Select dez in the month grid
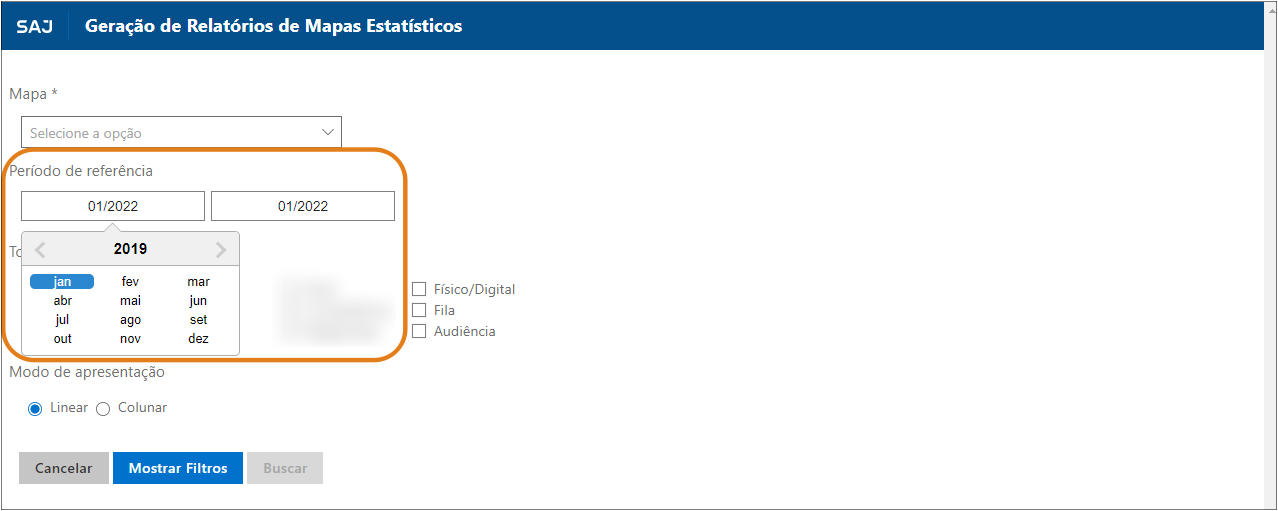Viewport: 1278px width, 511px height. 198,339
